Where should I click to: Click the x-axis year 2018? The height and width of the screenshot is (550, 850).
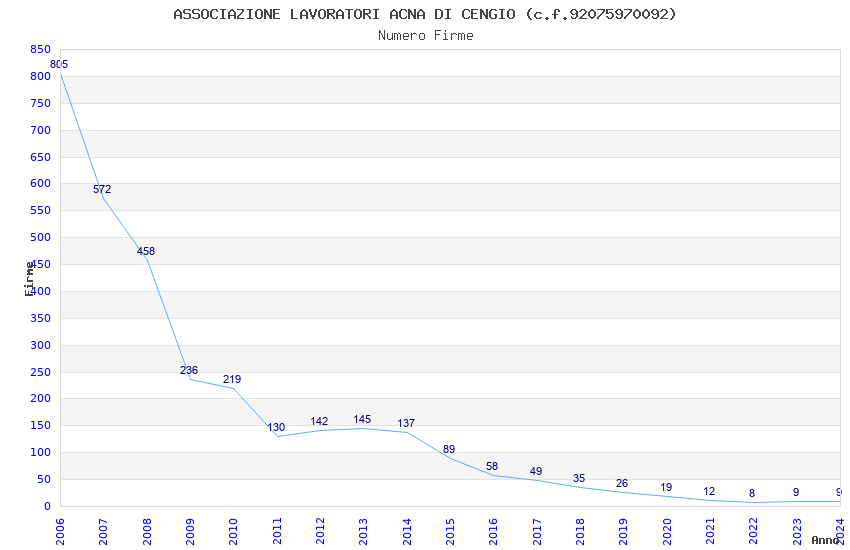point(580,532)
